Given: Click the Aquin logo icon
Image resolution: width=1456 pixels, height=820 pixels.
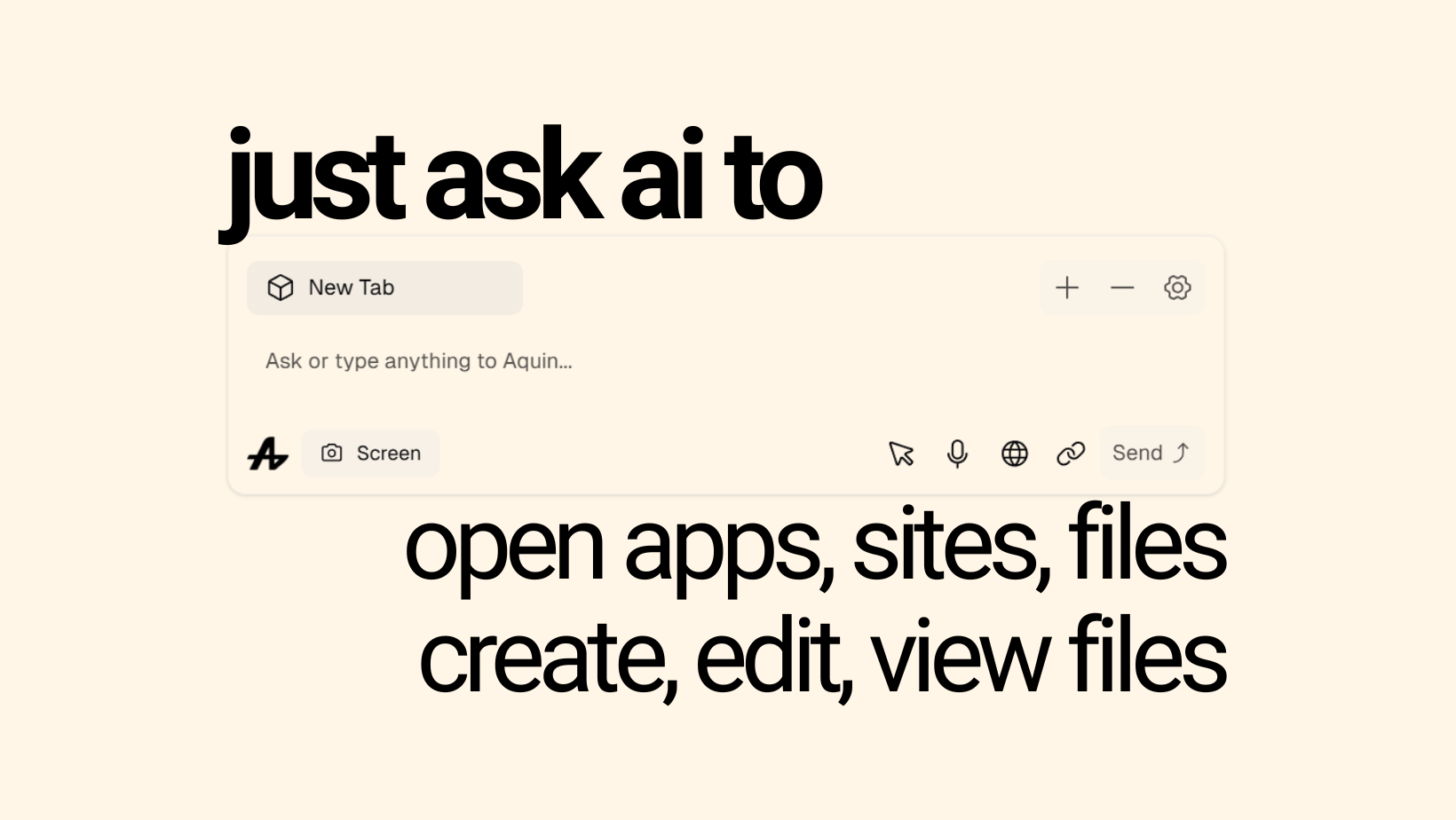Looking at the screenshot, I should (x=268, y=454).
